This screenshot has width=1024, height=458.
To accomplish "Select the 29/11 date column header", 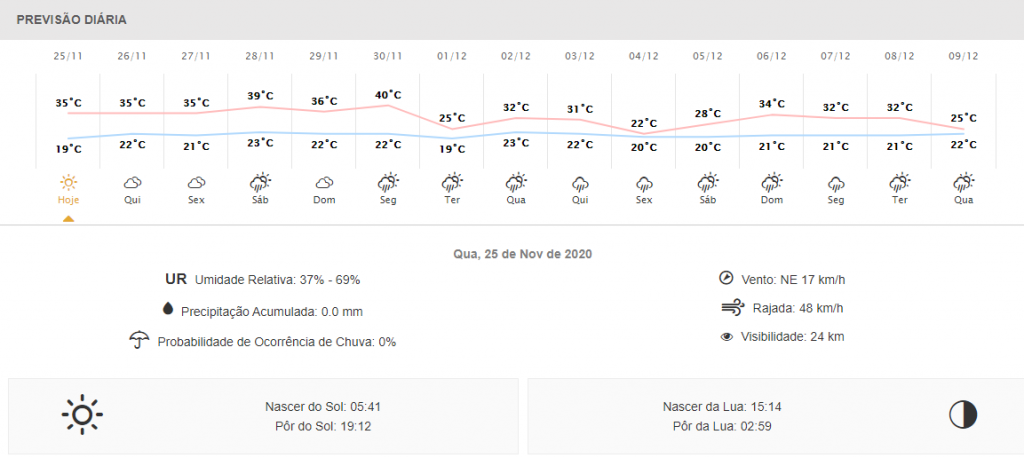I will click(x=324, y=56).
